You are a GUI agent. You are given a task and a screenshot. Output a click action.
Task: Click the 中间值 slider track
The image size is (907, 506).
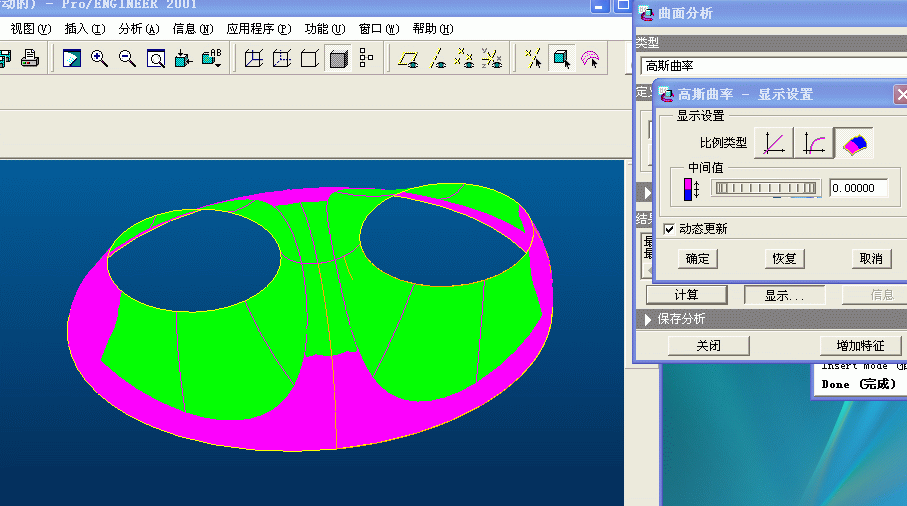coord(766,188)
